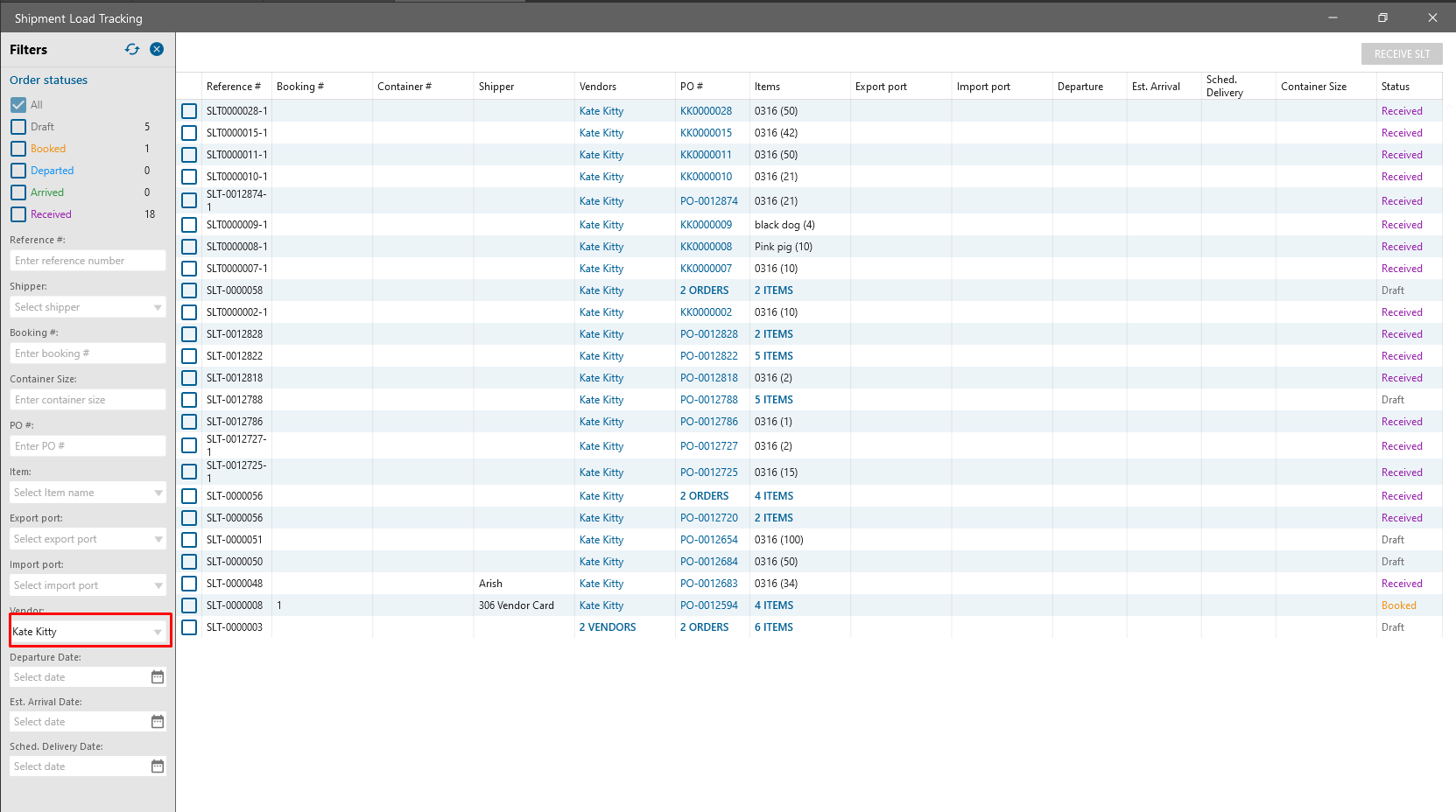This screenshot has width=1456, height=812.
Task: Click the Booked status of SLT-0000008
Action: click(x=1399, y=605)
